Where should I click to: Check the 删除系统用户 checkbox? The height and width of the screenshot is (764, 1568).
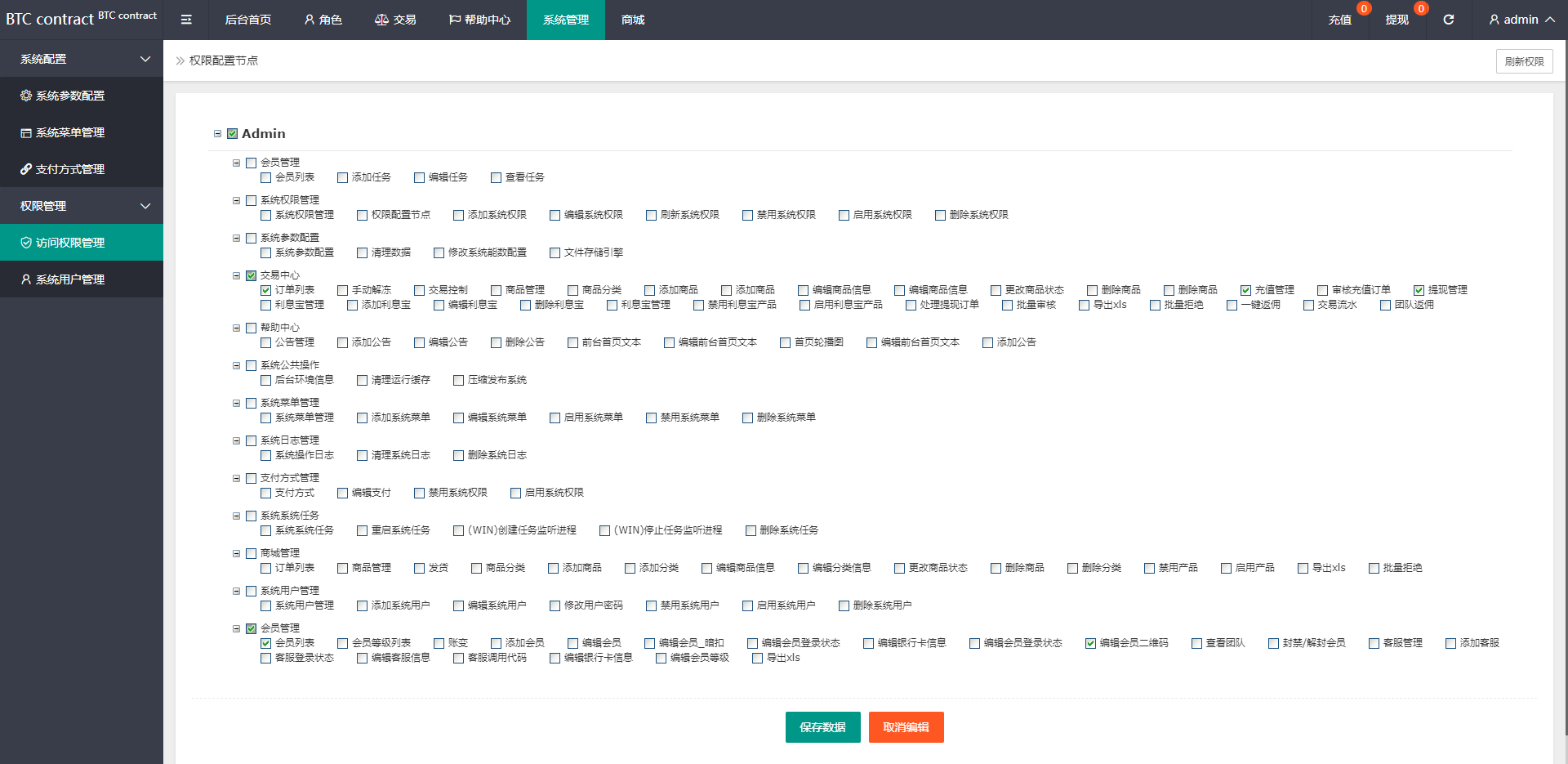(844, 605)
